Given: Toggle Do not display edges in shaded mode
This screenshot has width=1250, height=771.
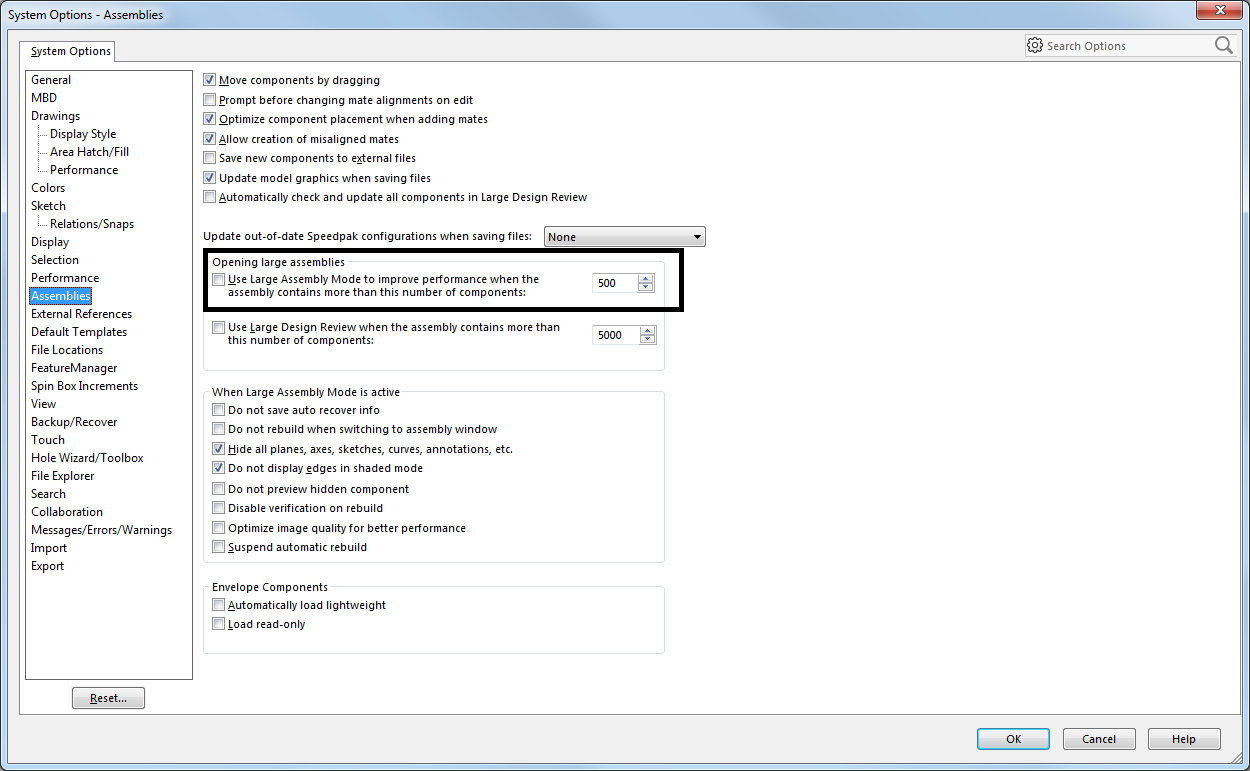Looking at the screenshot, I should pyautogui.click(x=219, y=468).
